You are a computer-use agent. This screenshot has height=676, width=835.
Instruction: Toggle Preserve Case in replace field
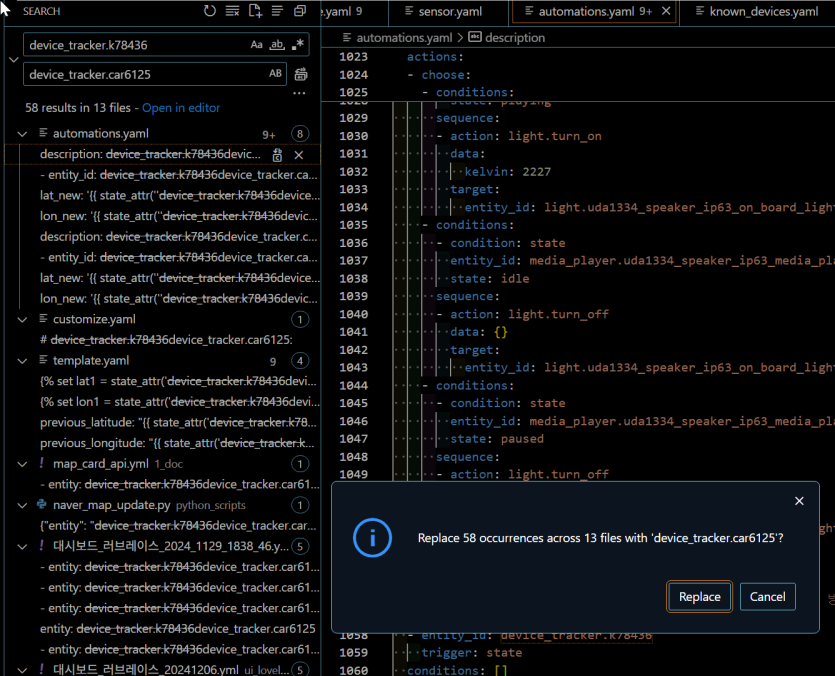[275, 74]
